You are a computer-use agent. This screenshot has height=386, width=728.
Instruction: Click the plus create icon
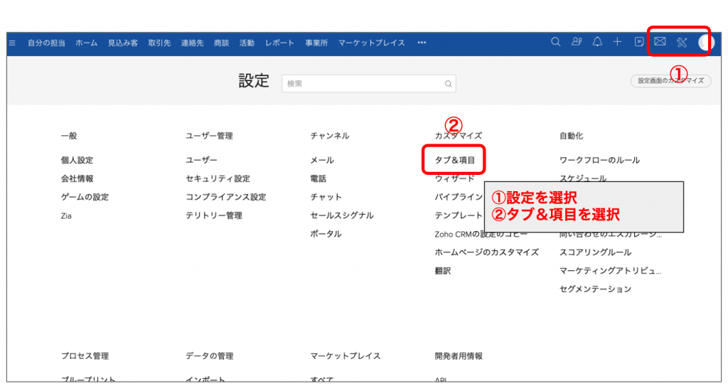coord(617,42)
